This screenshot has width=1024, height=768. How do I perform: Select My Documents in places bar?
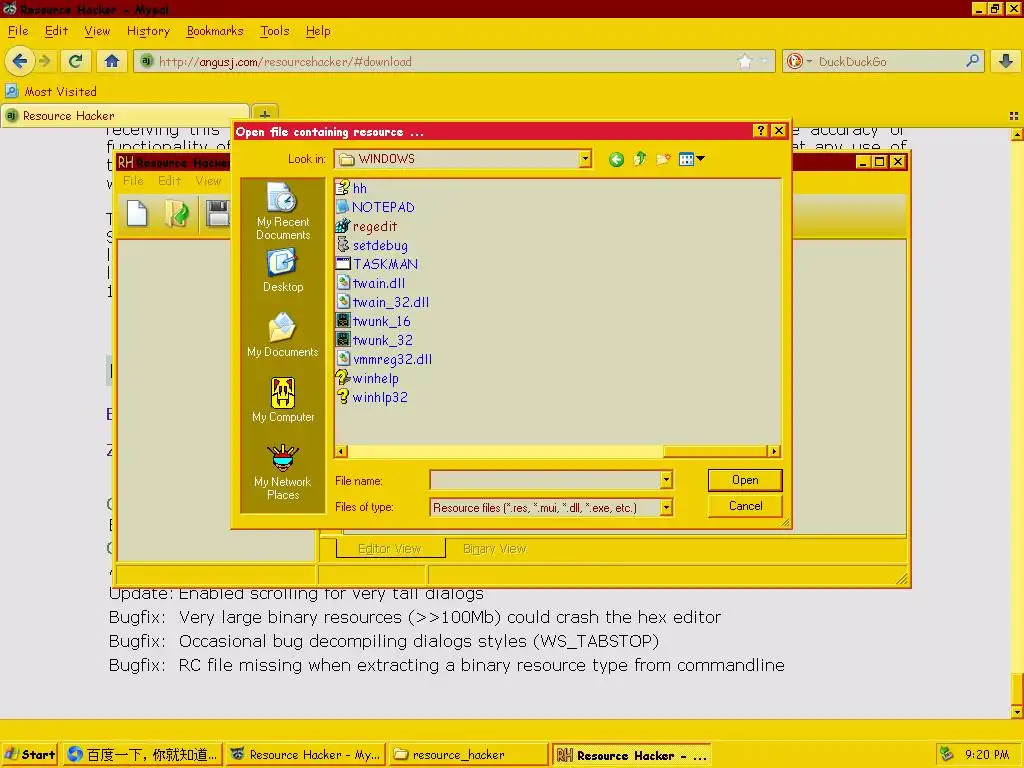click(x=282, y=336)
